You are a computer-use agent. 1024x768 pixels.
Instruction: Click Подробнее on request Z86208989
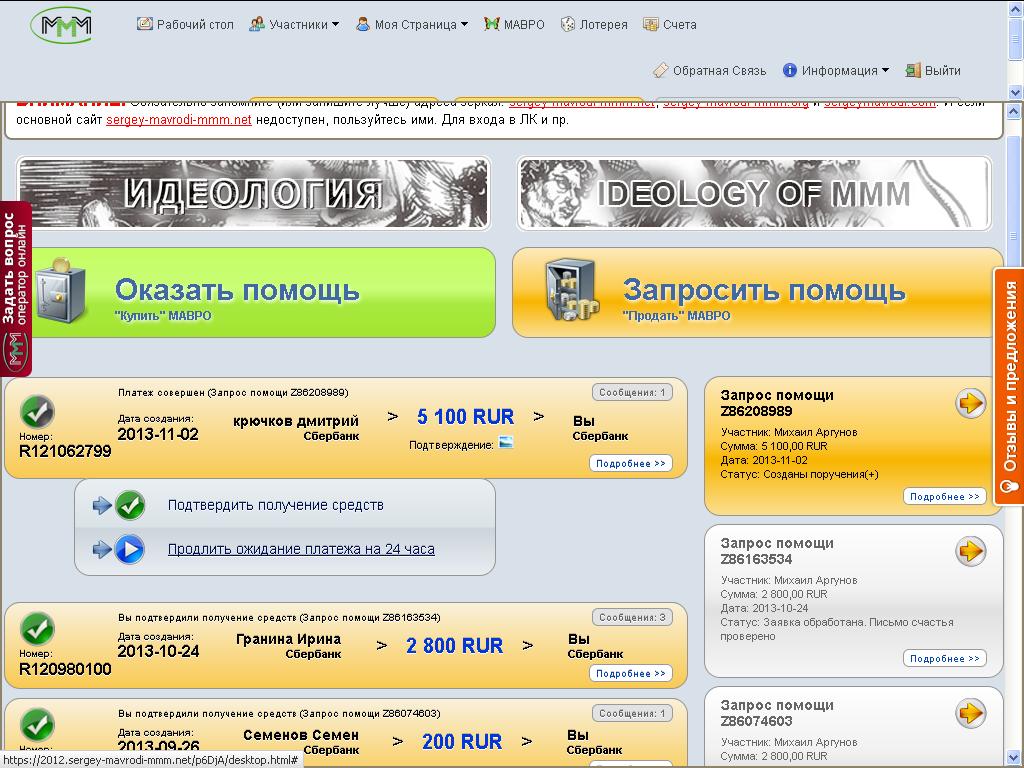[944, 496]
